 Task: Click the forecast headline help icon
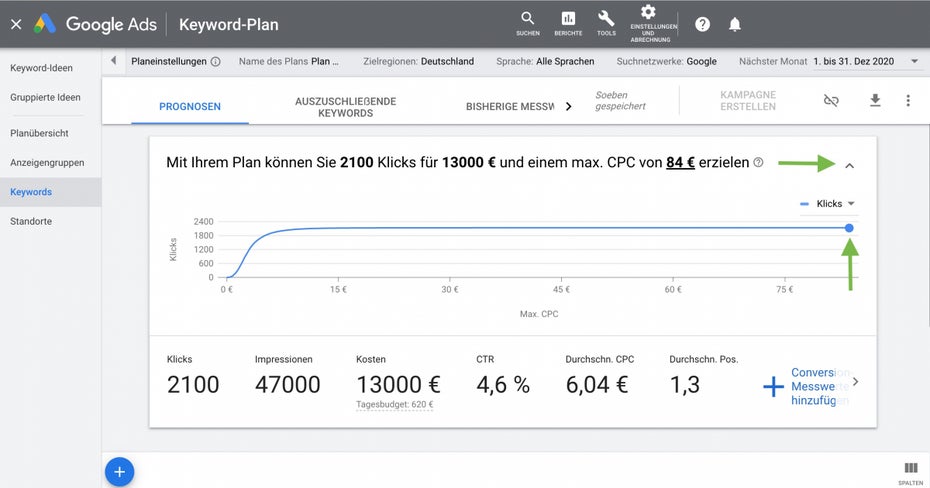(x=758, y=162)
